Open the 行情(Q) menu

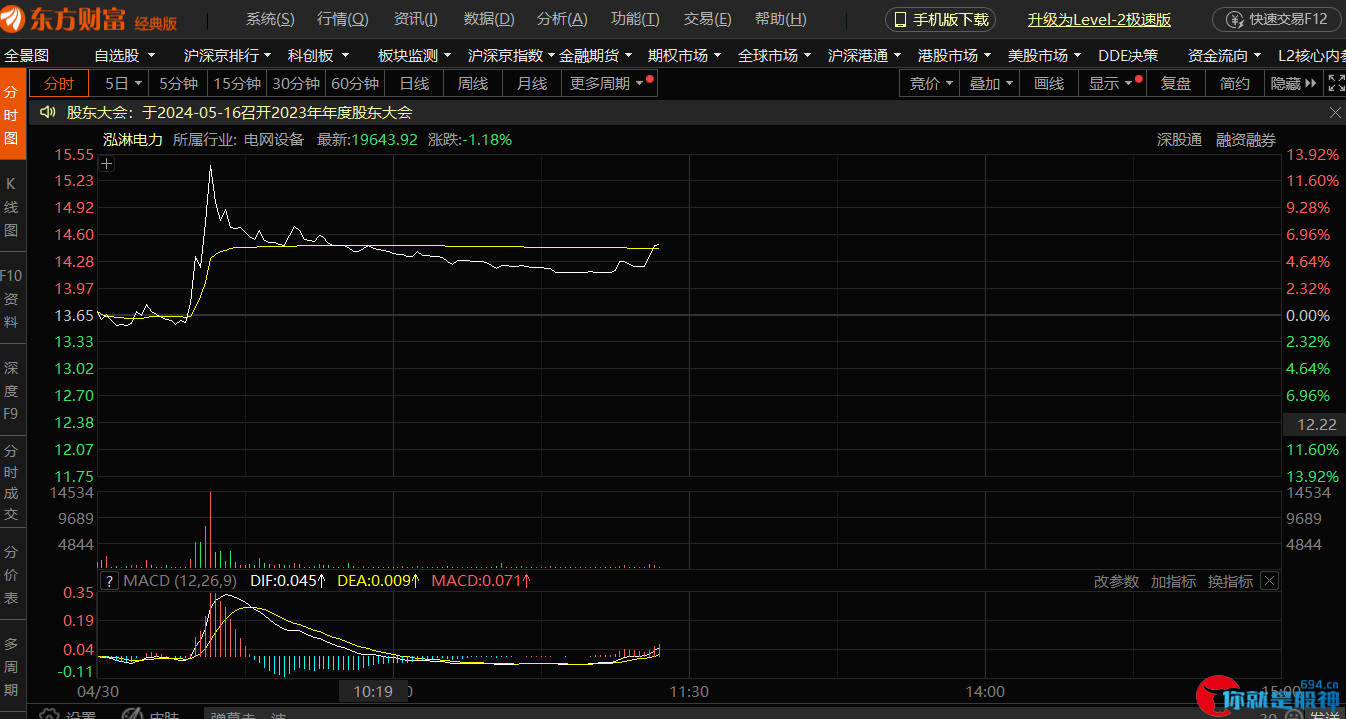click(x=343, y=19)
